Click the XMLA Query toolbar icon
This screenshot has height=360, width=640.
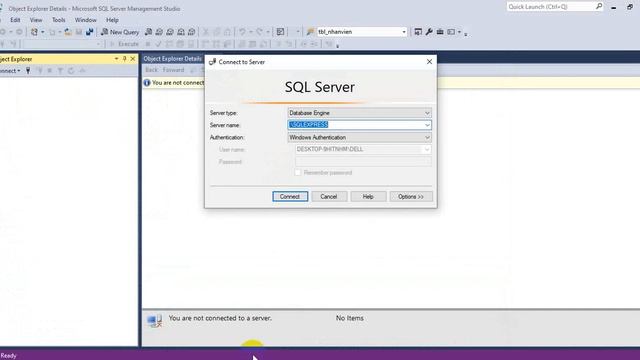tap(180, 32)
